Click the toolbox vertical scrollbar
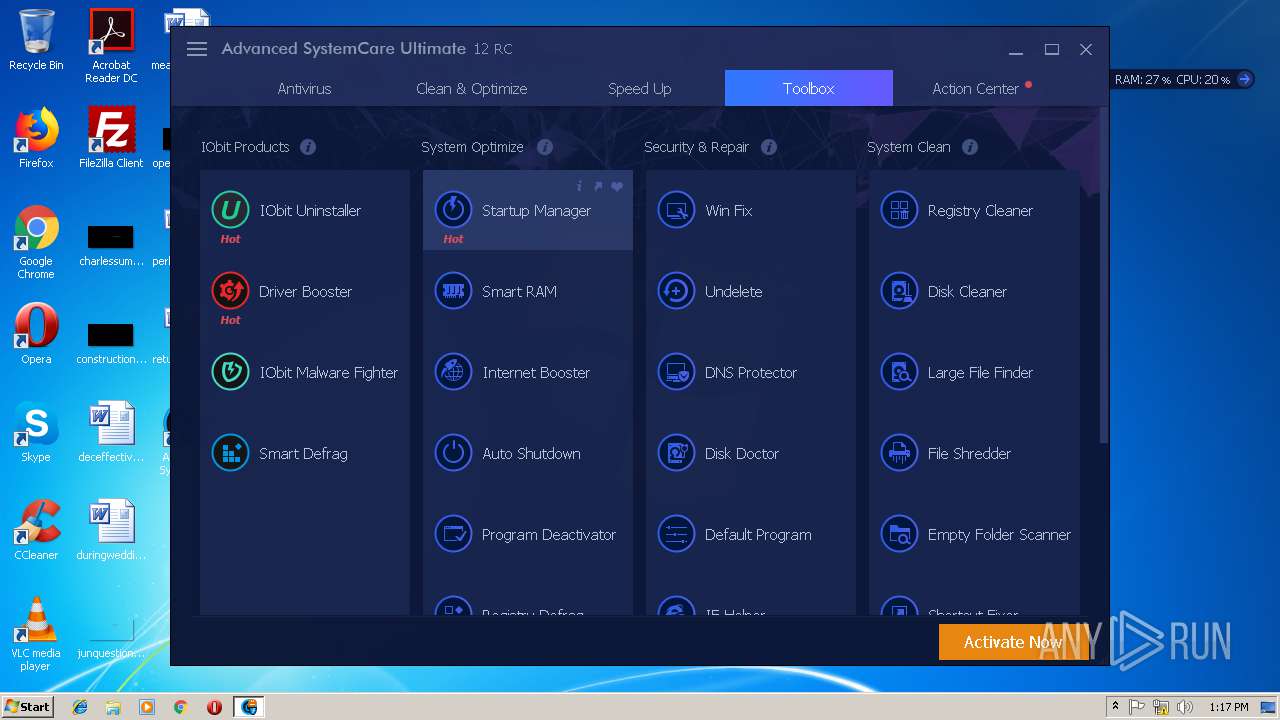Viewport: 1280px width, 720px height. [1104, 275]
